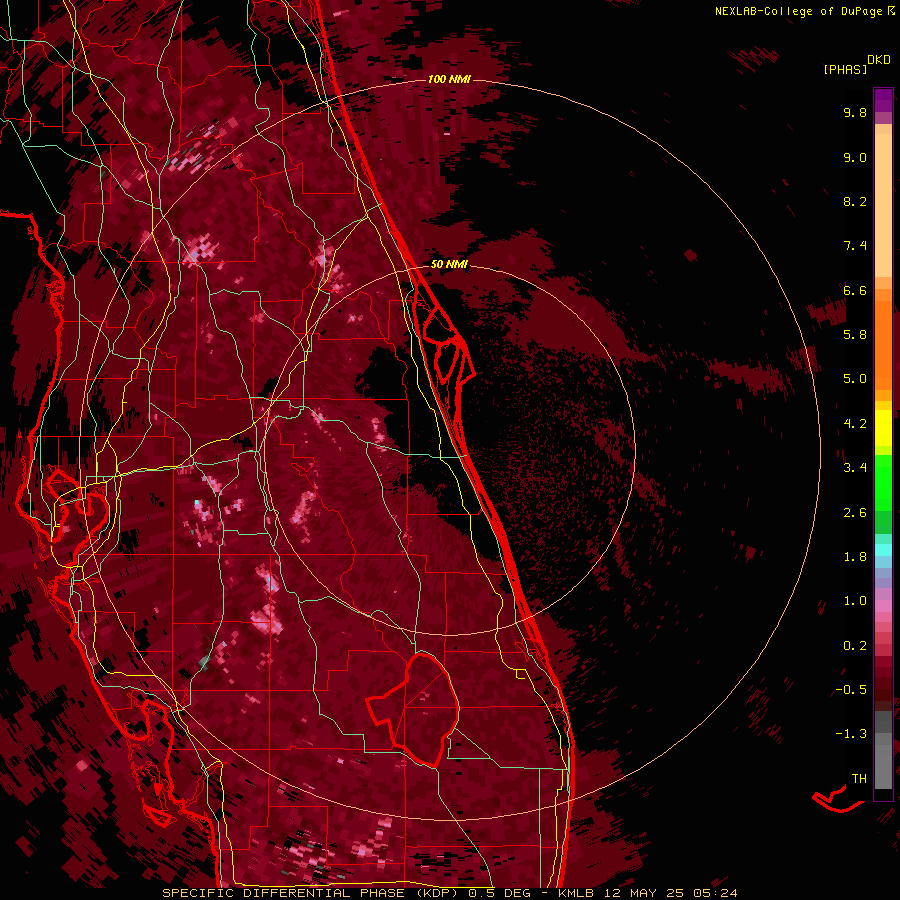Click the -0.5 scale value
Image resolution: width=900 pixels, height=900 pixels.
click(851, 690)
